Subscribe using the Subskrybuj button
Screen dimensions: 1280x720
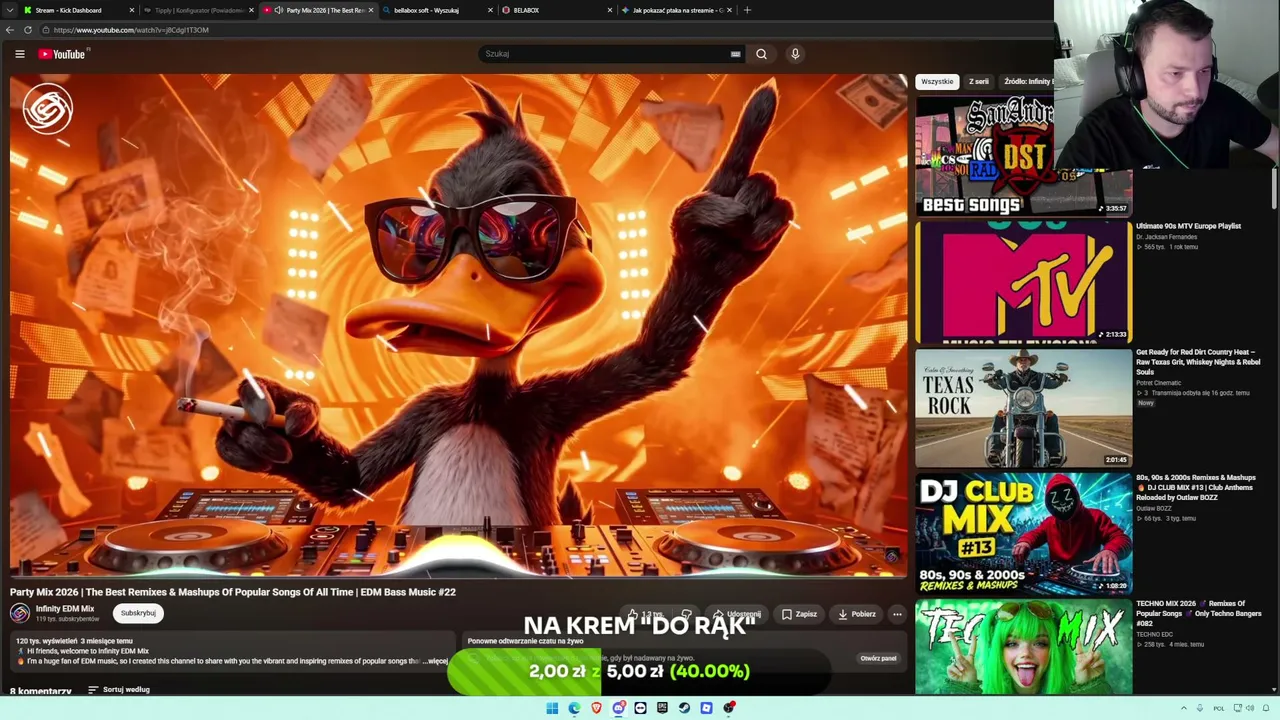click(x=138, y=613)
